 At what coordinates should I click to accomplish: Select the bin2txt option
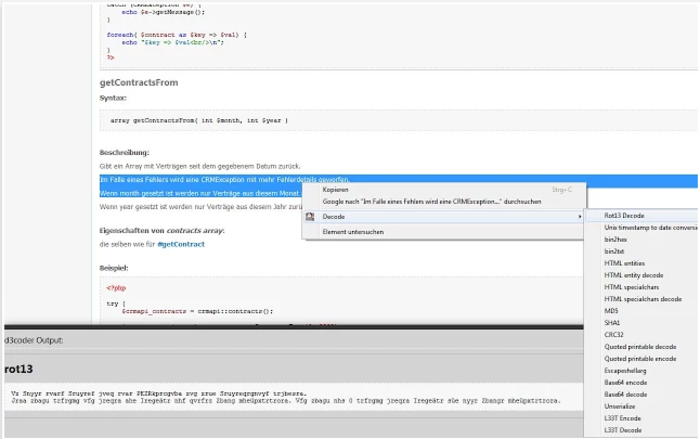(x=615, y=251)
